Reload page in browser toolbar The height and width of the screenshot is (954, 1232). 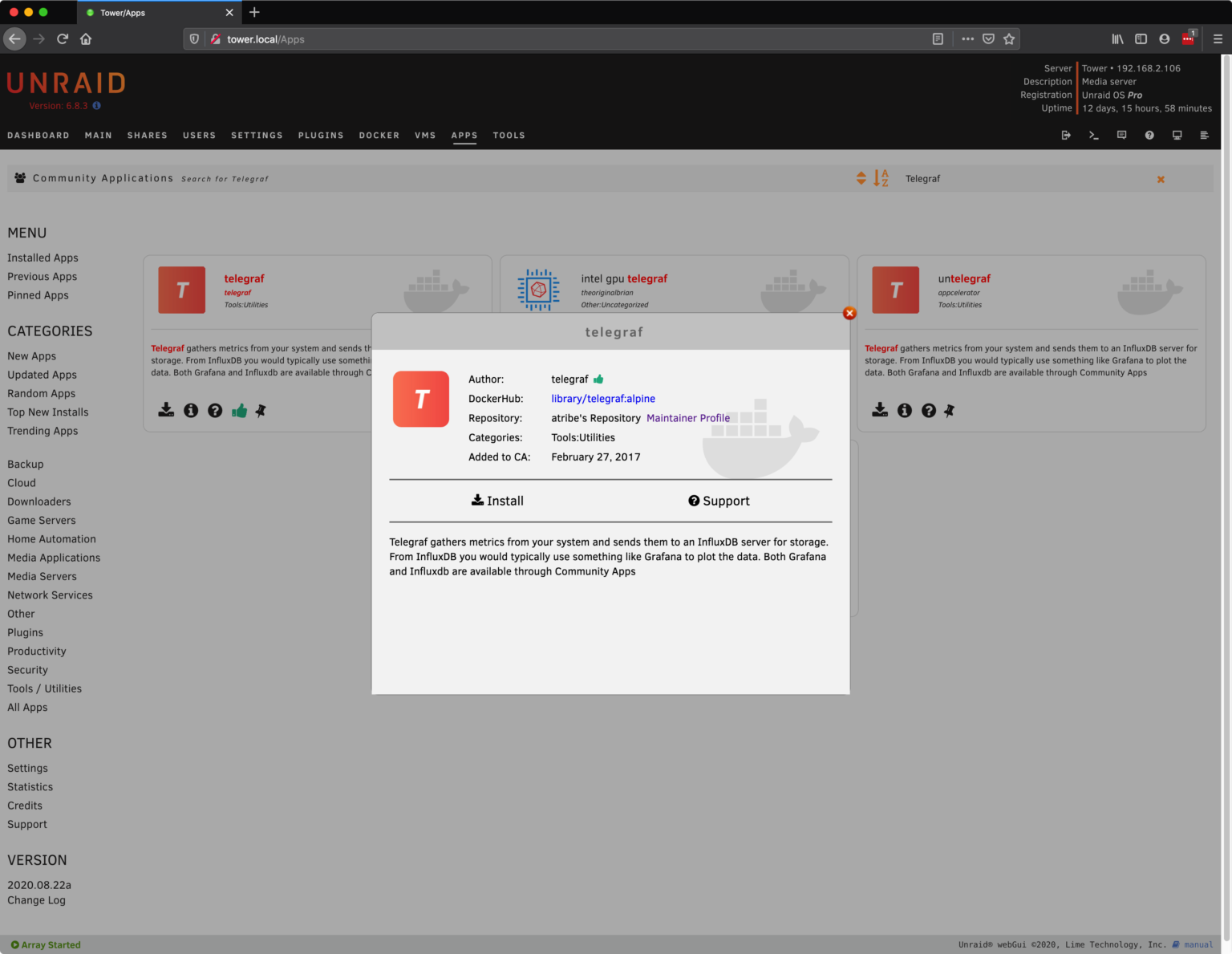(63, 39)
